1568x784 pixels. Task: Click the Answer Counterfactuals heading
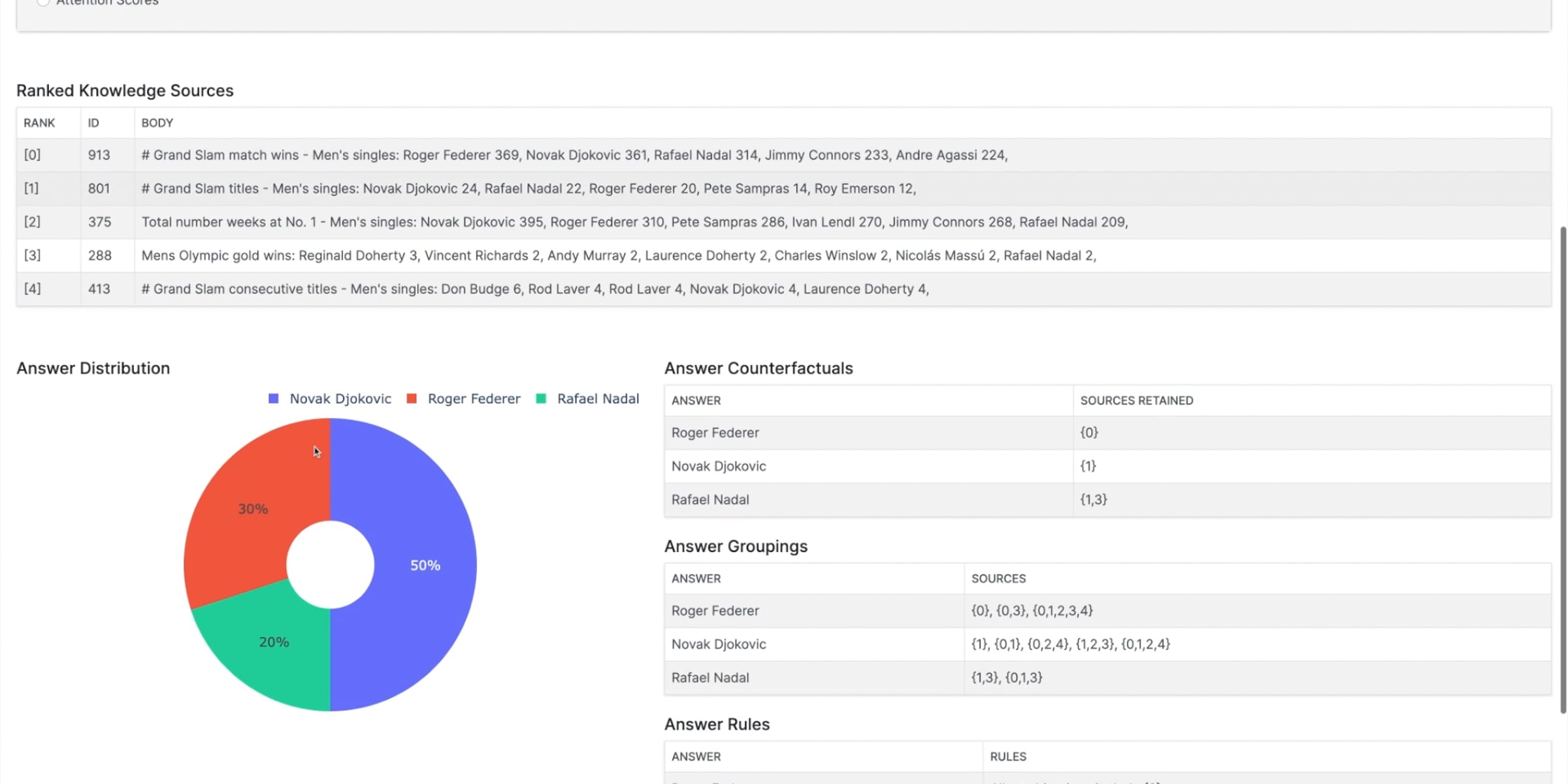pos(759,368)
